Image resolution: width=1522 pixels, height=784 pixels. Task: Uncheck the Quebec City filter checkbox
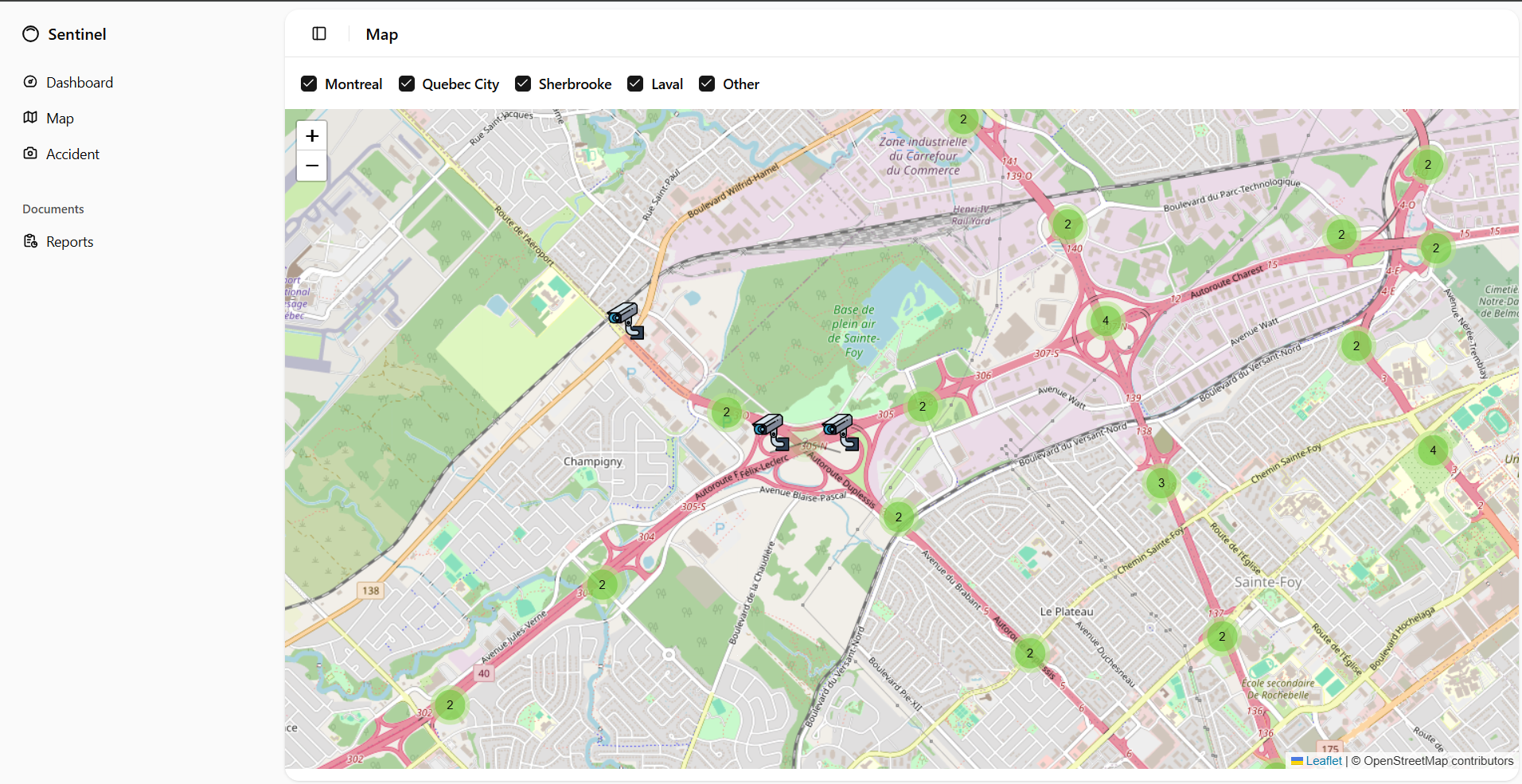point(407,84)
